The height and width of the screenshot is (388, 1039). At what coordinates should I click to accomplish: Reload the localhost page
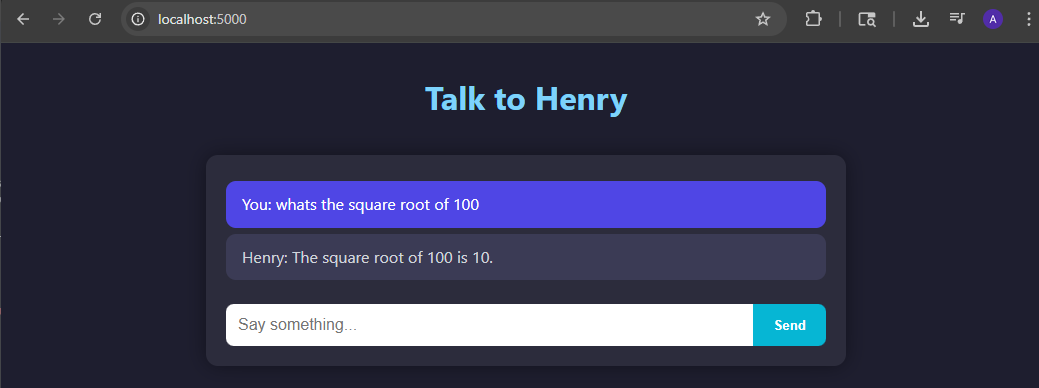95,19
